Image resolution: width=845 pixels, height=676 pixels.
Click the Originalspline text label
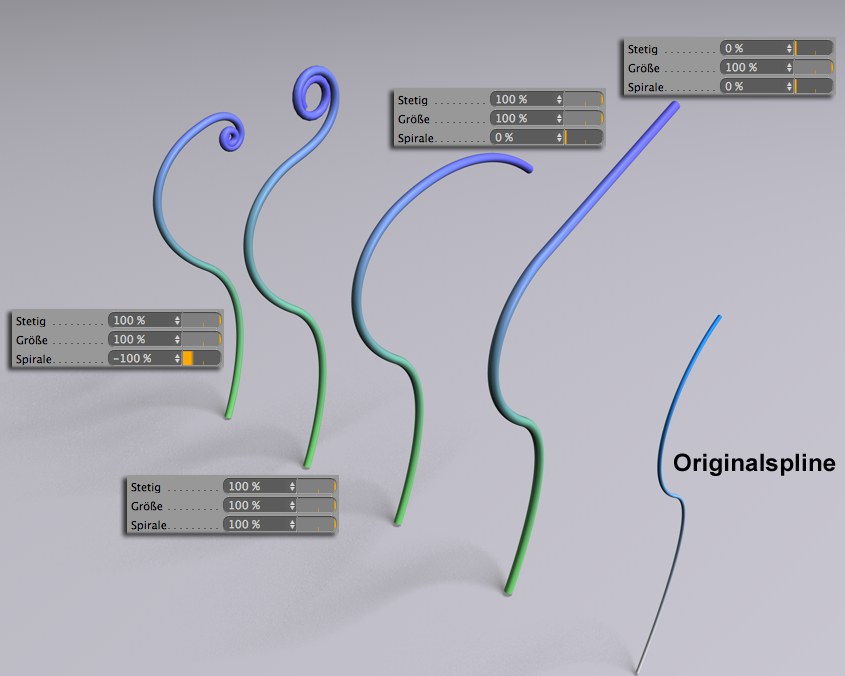pos(754,463)
